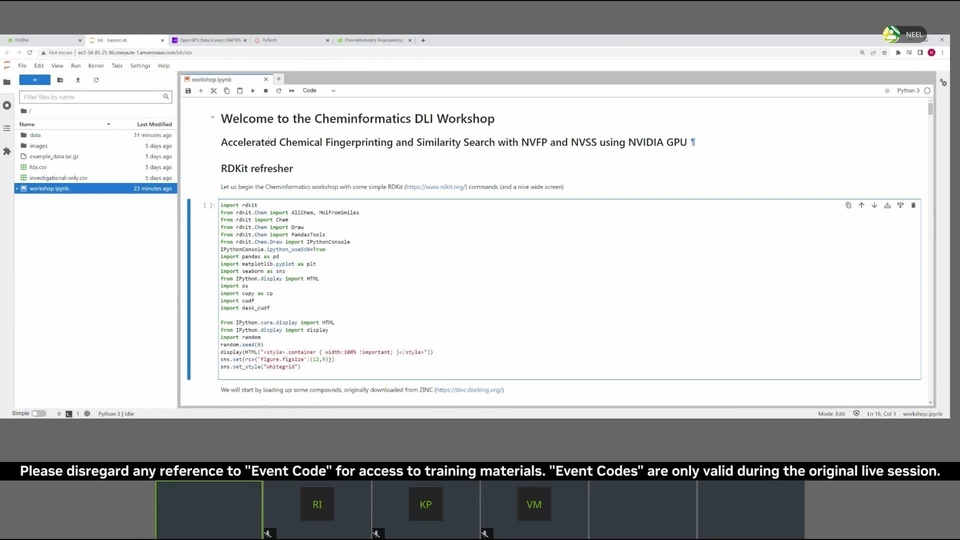Open the Extension Manager sidebar tab
960x540 pixels.
pos(7,151)
